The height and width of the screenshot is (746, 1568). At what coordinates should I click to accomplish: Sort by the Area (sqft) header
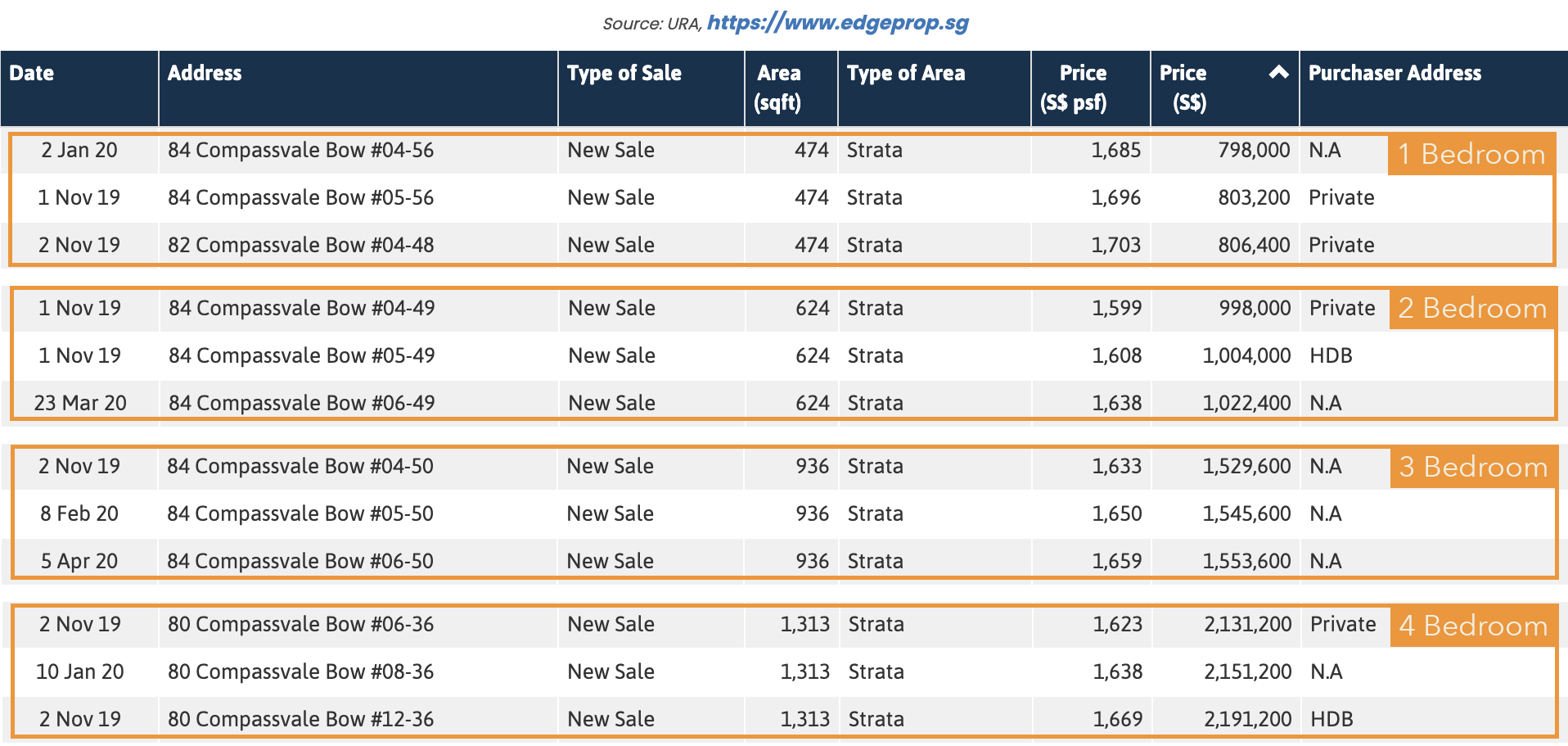(791, 88)
